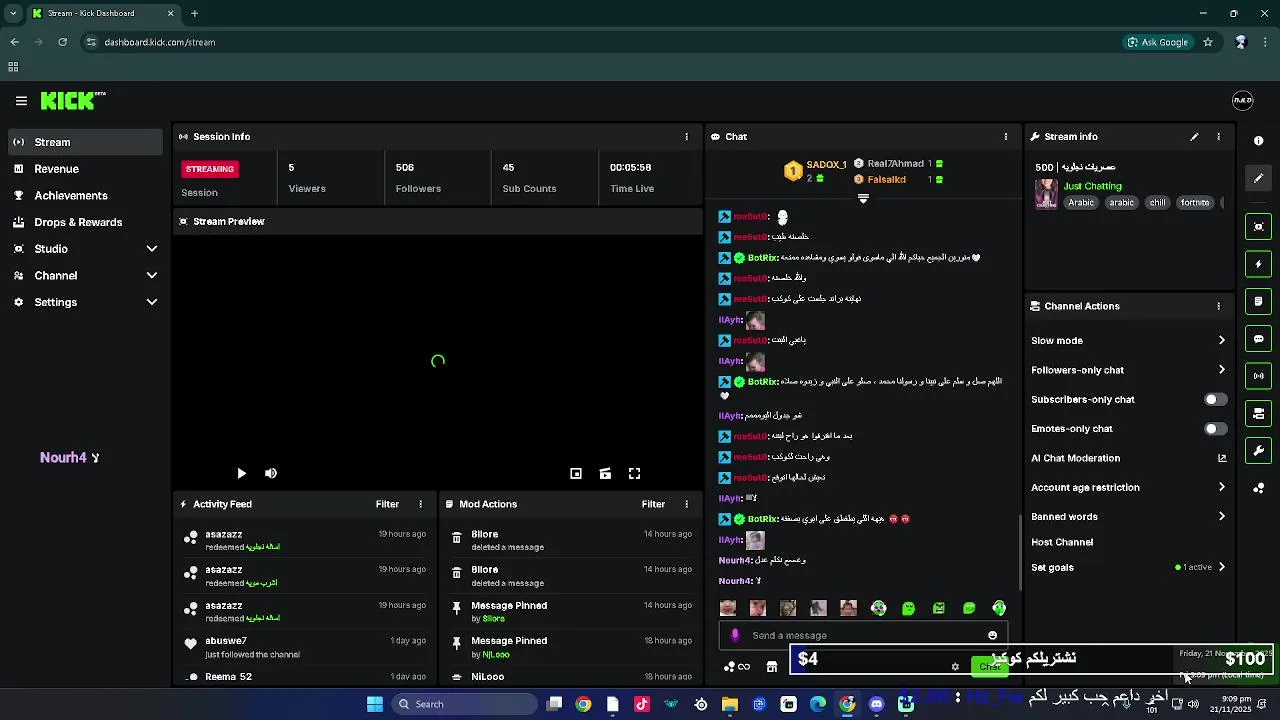Expand Slow mode options
This screenshot has height=720, width=1280.
click(1129, 340)
